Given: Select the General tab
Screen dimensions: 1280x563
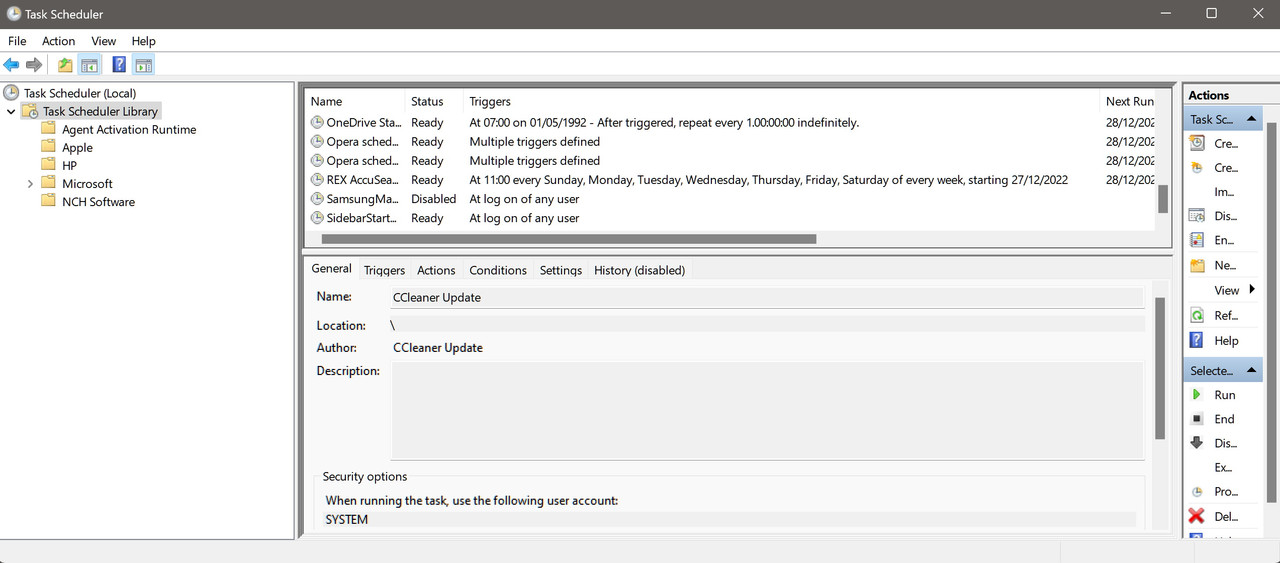Looking at the screenshot, I should click(331, 268).
